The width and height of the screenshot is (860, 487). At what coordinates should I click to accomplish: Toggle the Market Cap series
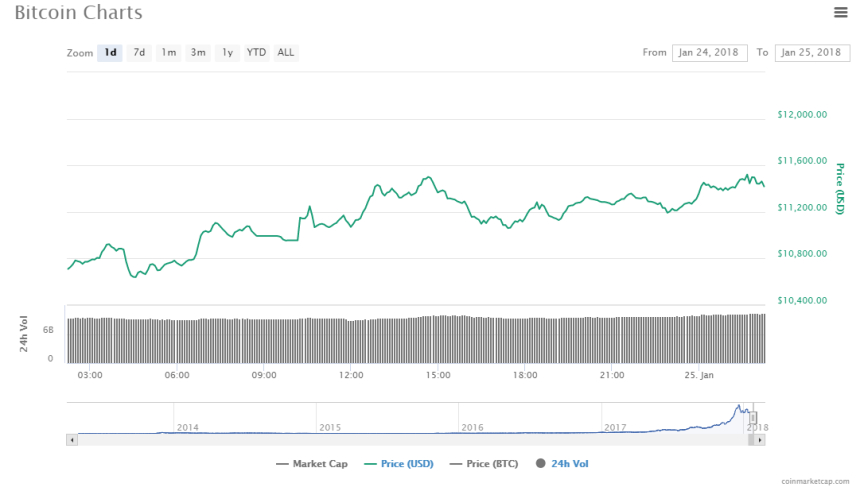click(x=311, y=464)
